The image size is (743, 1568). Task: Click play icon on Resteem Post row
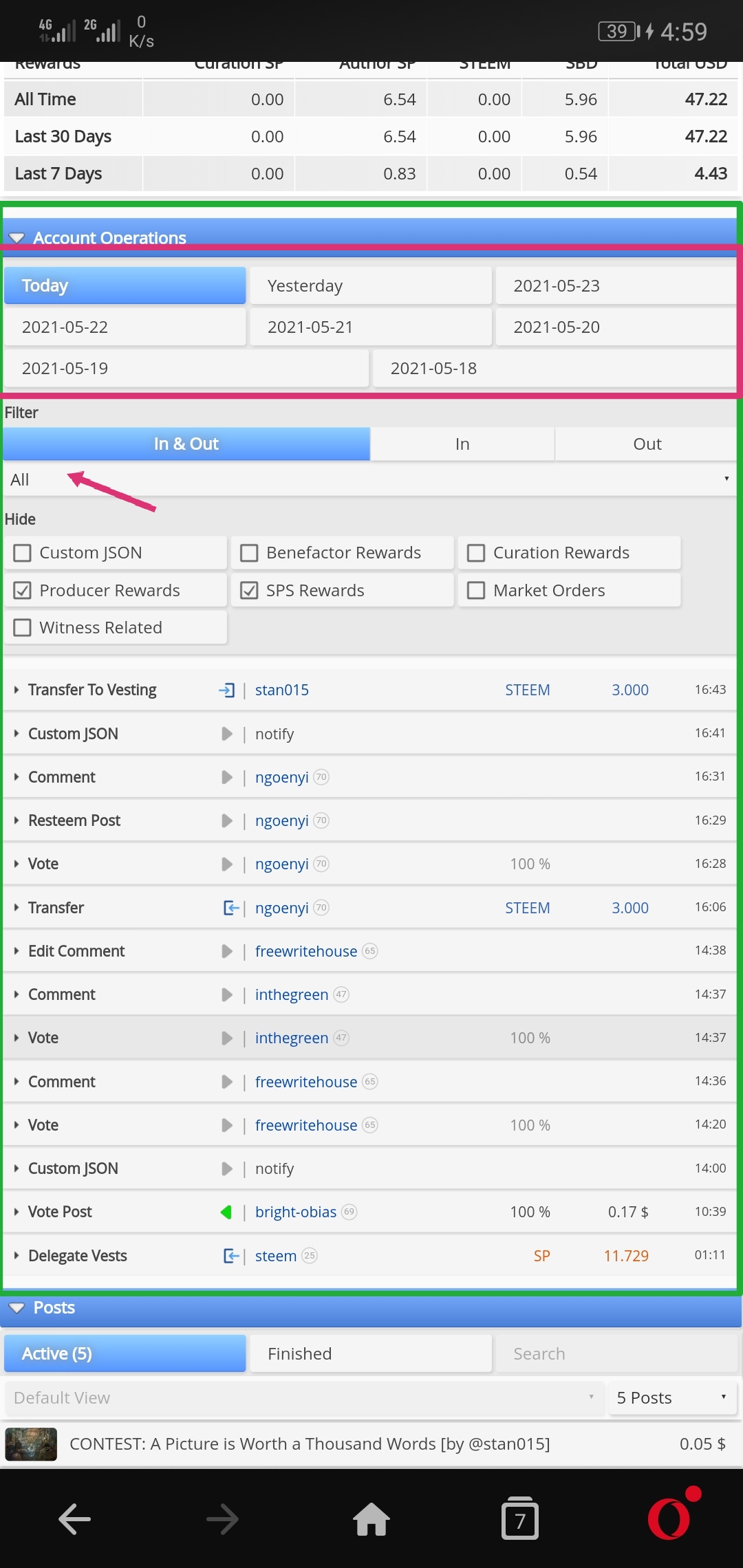227,820
